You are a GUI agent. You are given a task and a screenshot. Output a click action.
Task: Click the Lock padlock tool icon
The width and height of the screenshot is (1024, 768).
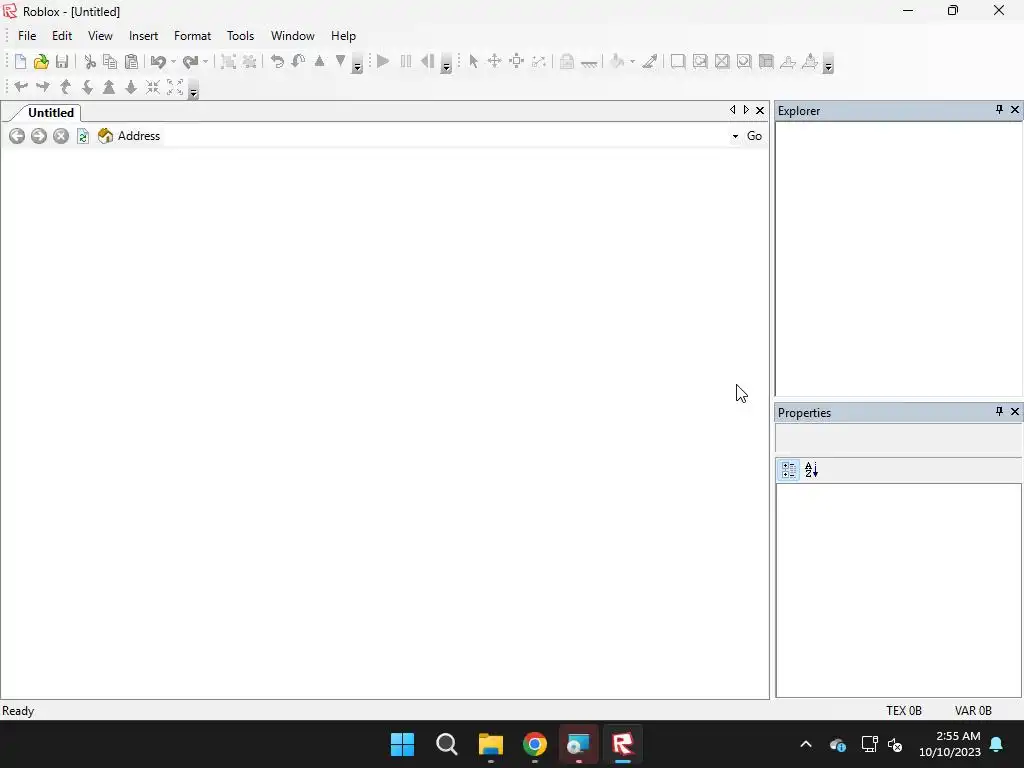[x=567, y=61]
